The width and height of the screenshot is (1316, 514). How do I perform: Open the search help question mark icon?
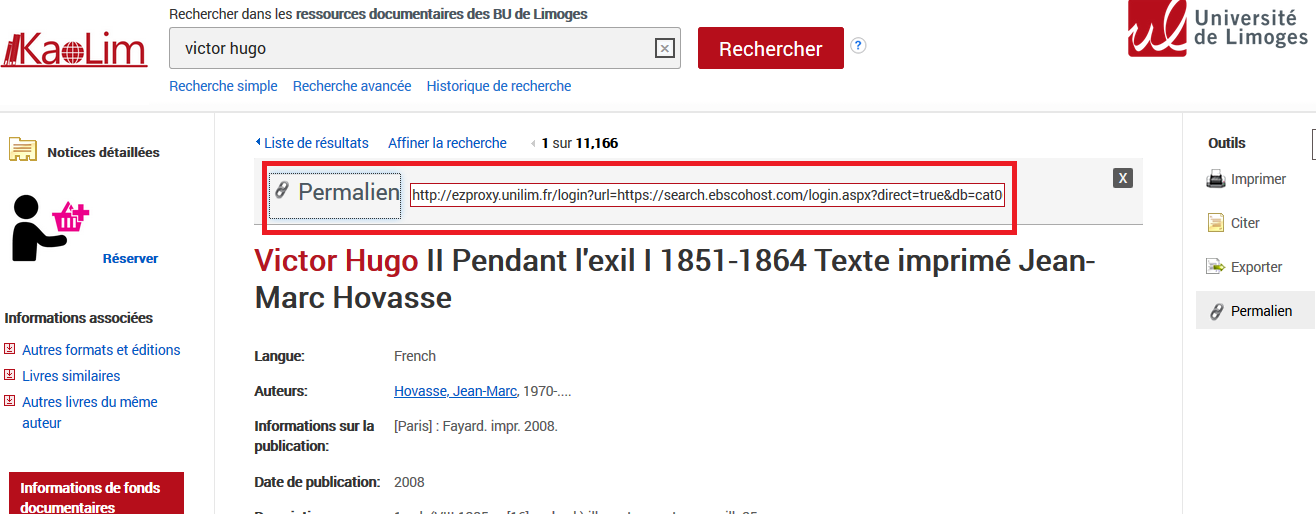(858, 46)
